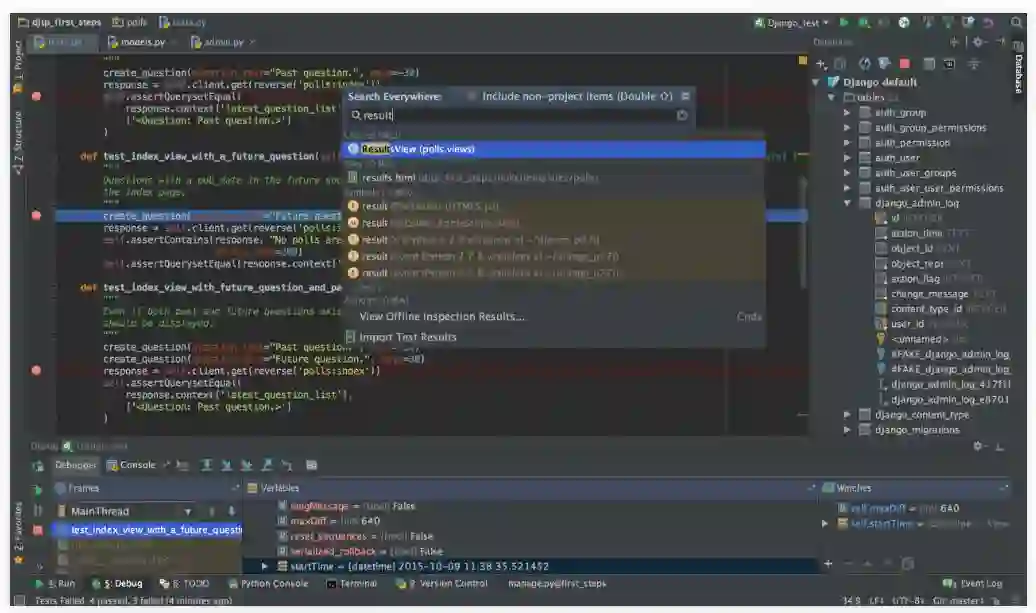The width and height of the screenshot is (1036, 613).
Task: Toggle breakpoint on lower response = client.get line
Action: pyautogui.click(x=36, y=371)
